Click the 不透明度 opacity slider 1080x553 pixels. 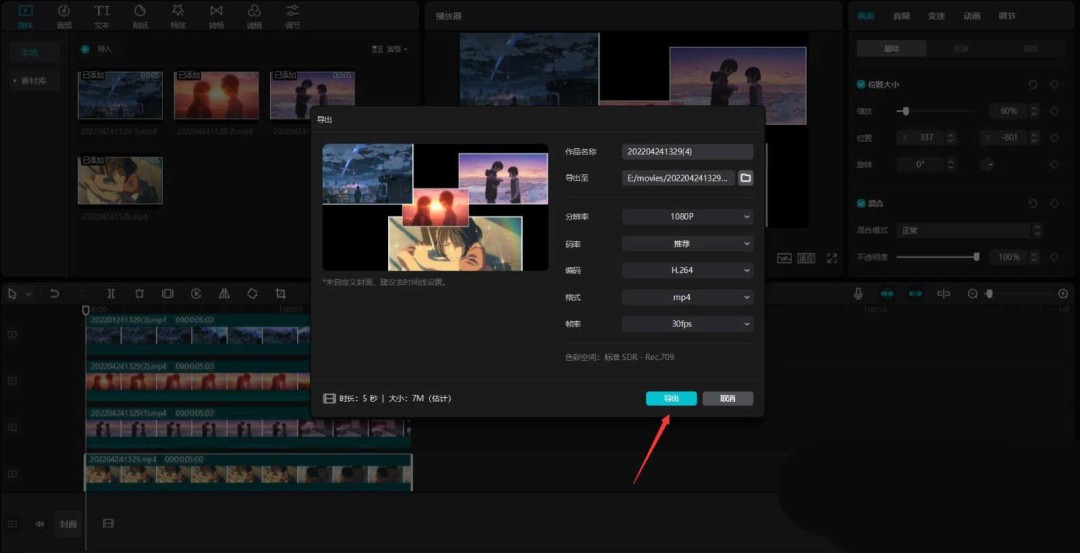pyautogui.click(x=936, y=257)
